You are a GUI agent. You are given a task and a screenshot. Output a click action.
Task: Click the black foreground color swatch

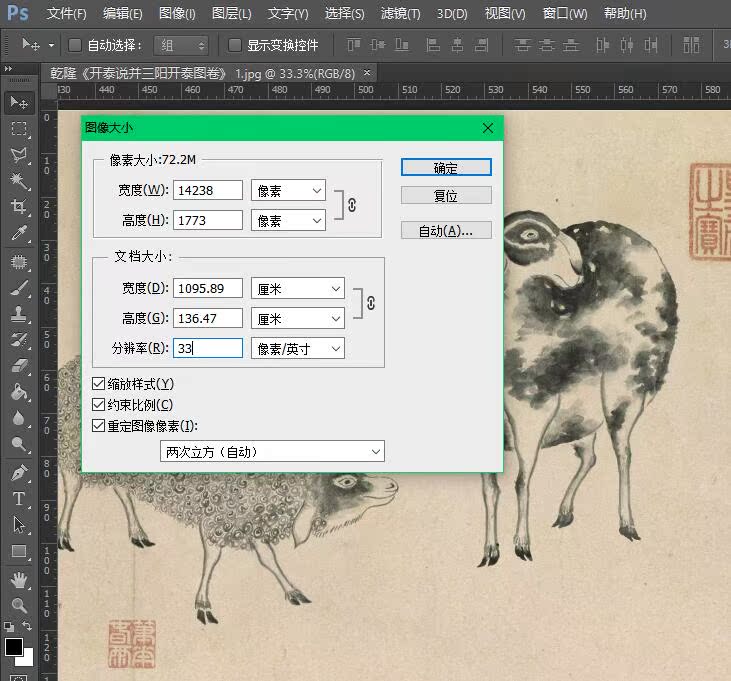(14, 647)
